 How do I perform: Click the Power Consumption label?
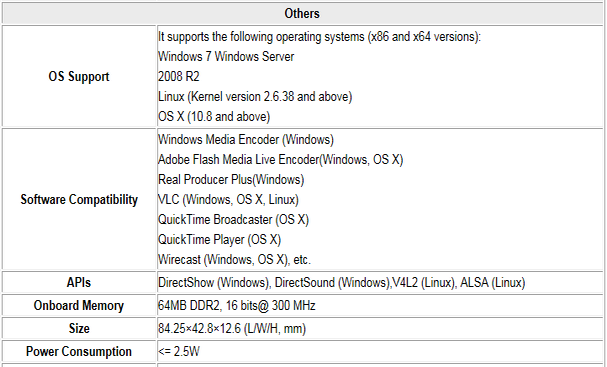pos(79,351)
